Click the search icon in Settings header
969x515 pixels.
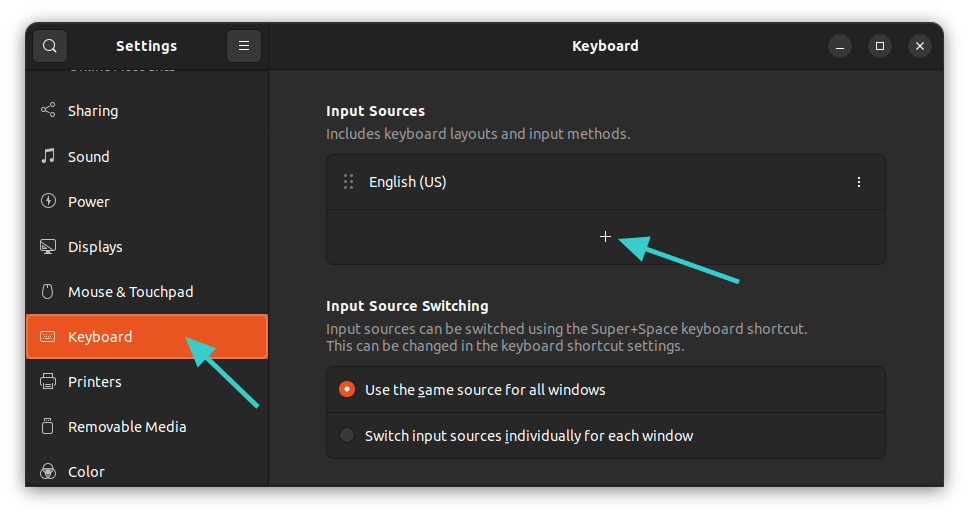pos(50,46)
